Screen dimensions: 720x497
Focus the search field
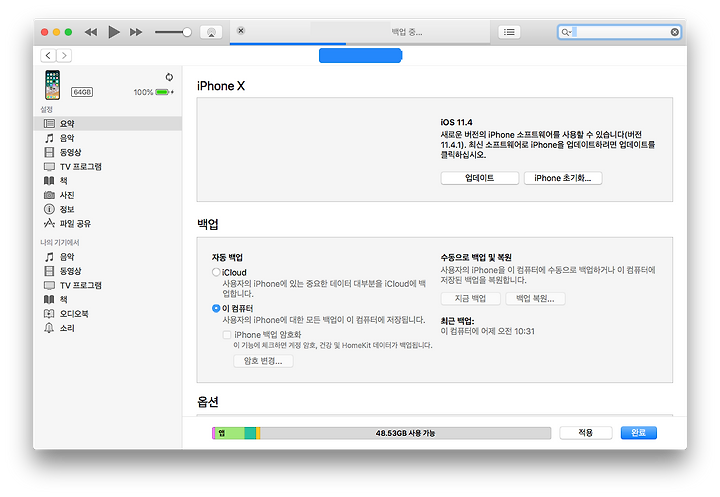tap(619, 32)
